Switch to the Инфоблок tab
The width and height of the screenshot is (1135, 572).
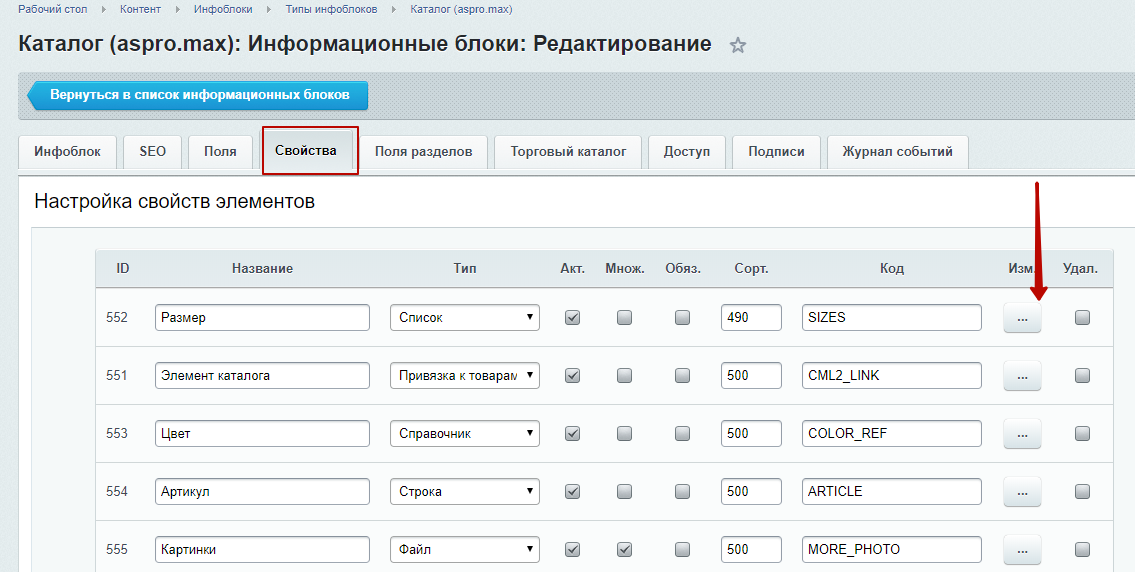pyautogui.click(x=67, y=152)
